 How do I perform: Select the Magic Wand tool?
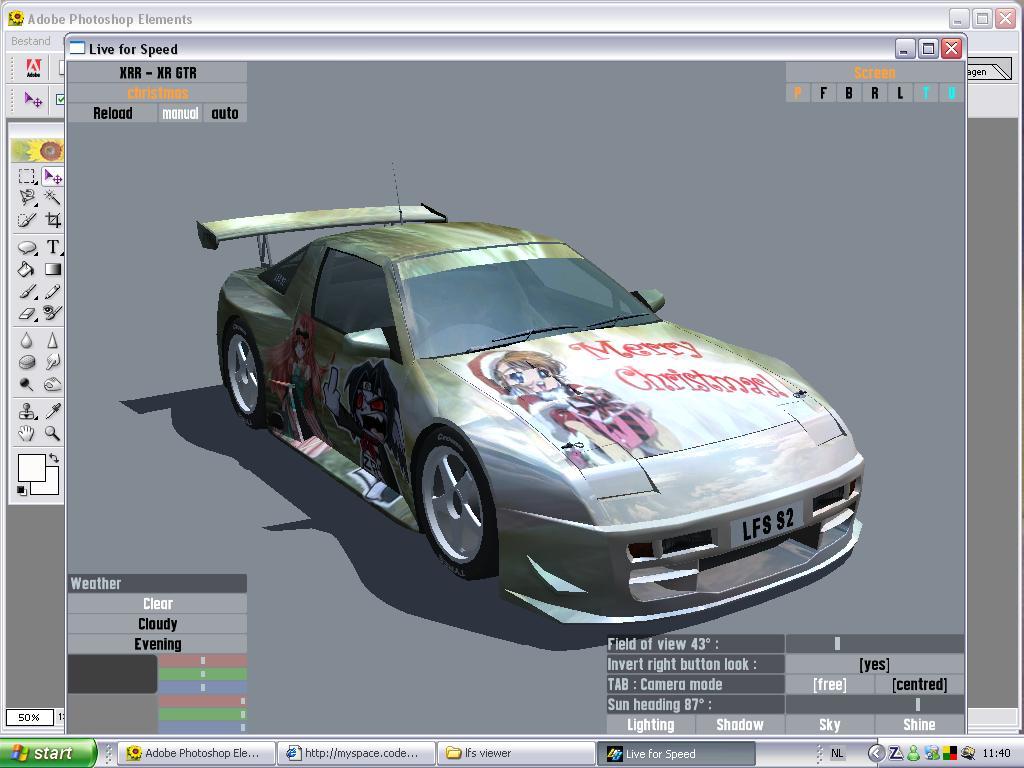click(52, 198)
